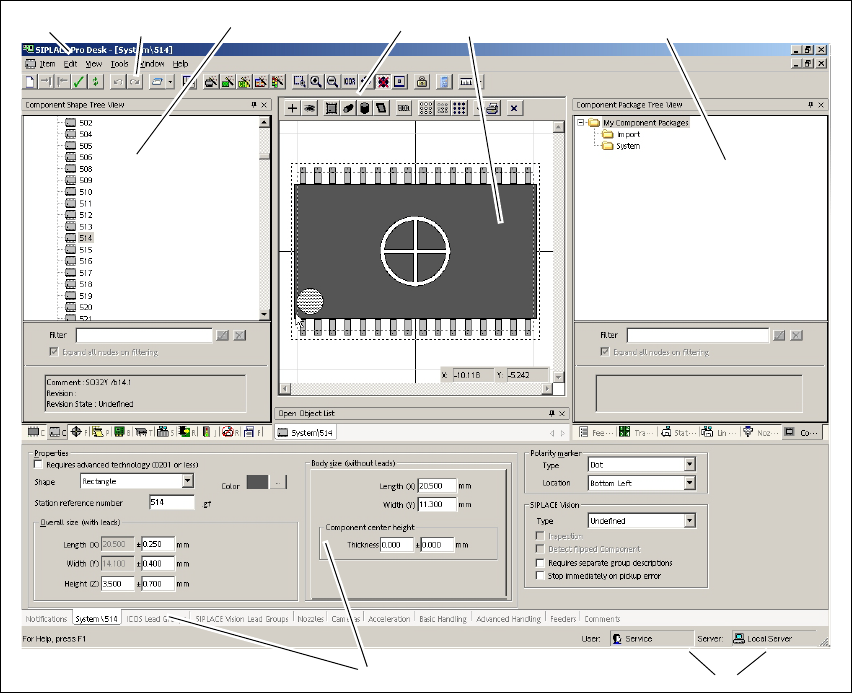The width and height of the screenshot is (852, 693).
Task: Click the padlock icon in main toolbar
Action: click(x=422, y=82)
